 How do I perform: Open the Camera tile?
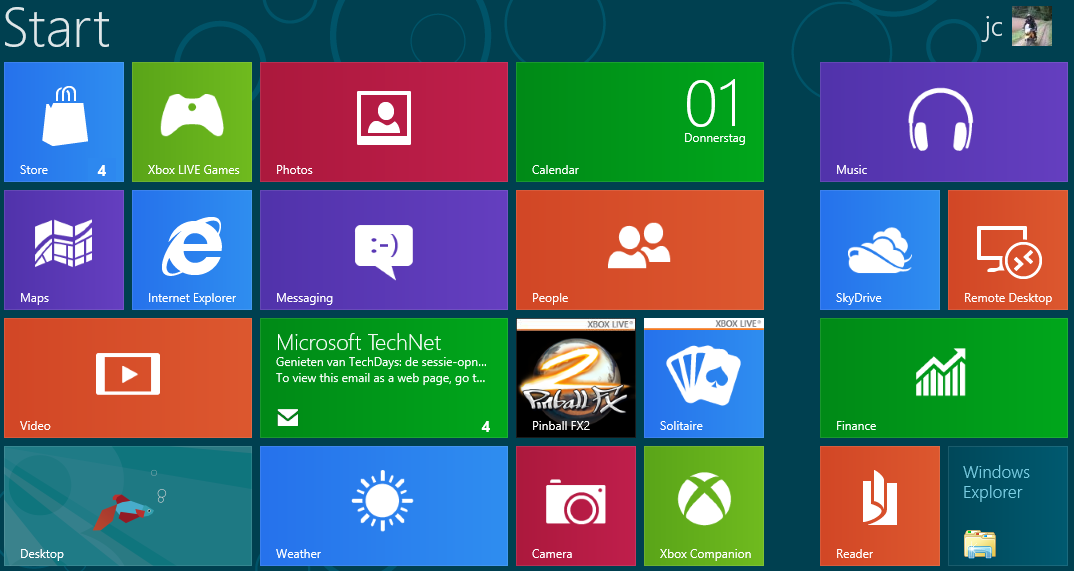click(576, 506)
